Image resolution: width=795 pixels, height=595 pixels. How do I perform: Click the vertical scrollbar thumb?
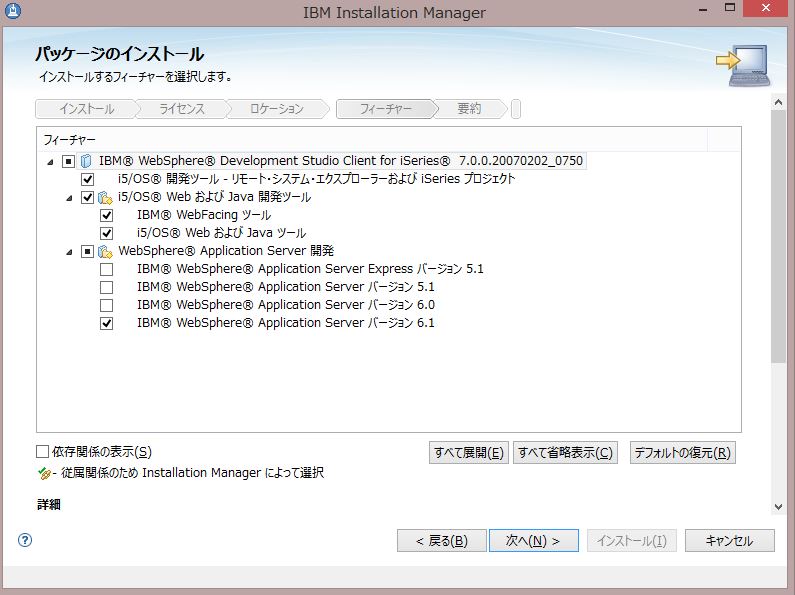778,236
